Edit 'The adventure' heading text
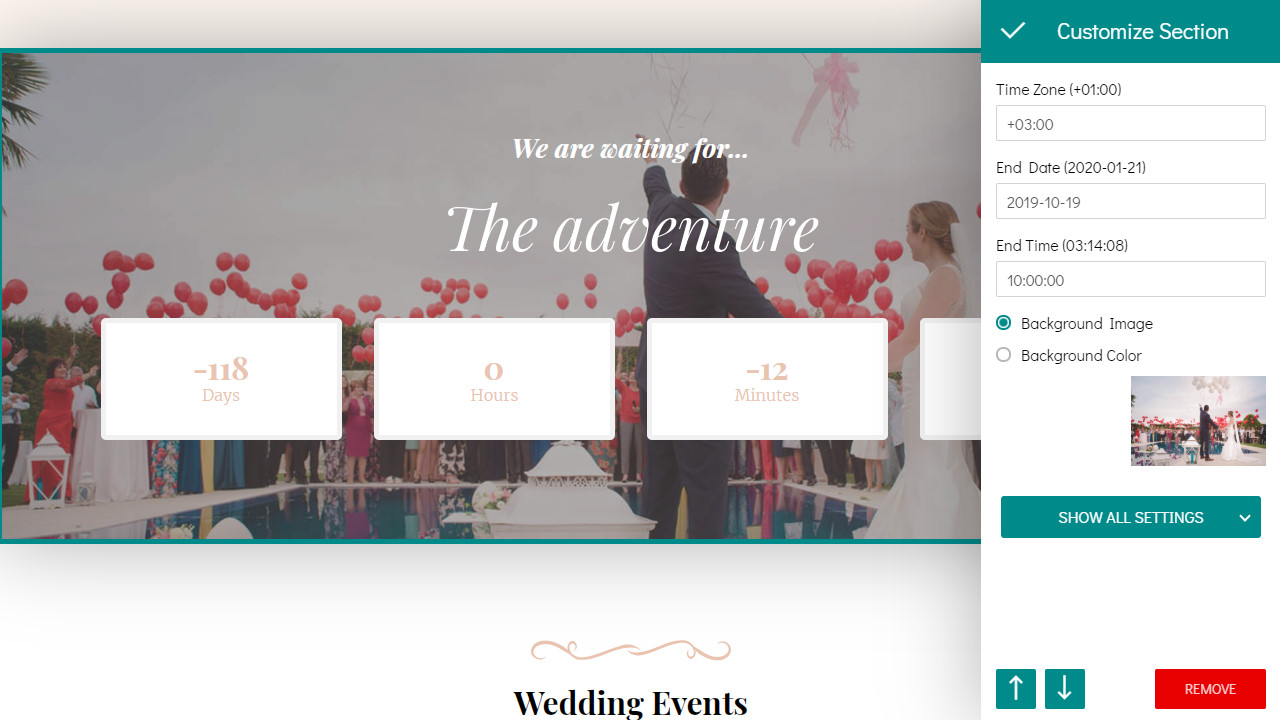1280x720 pixels. [x=632, y=229]
